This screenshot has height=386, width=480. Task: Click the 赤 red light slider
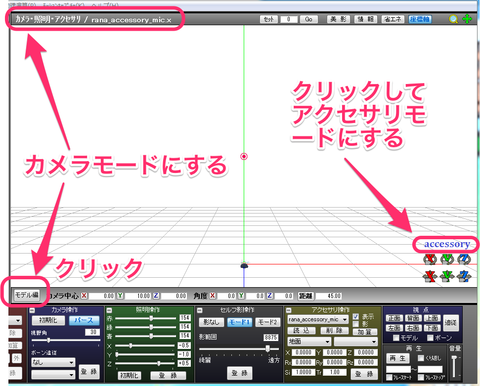point(145,318)
